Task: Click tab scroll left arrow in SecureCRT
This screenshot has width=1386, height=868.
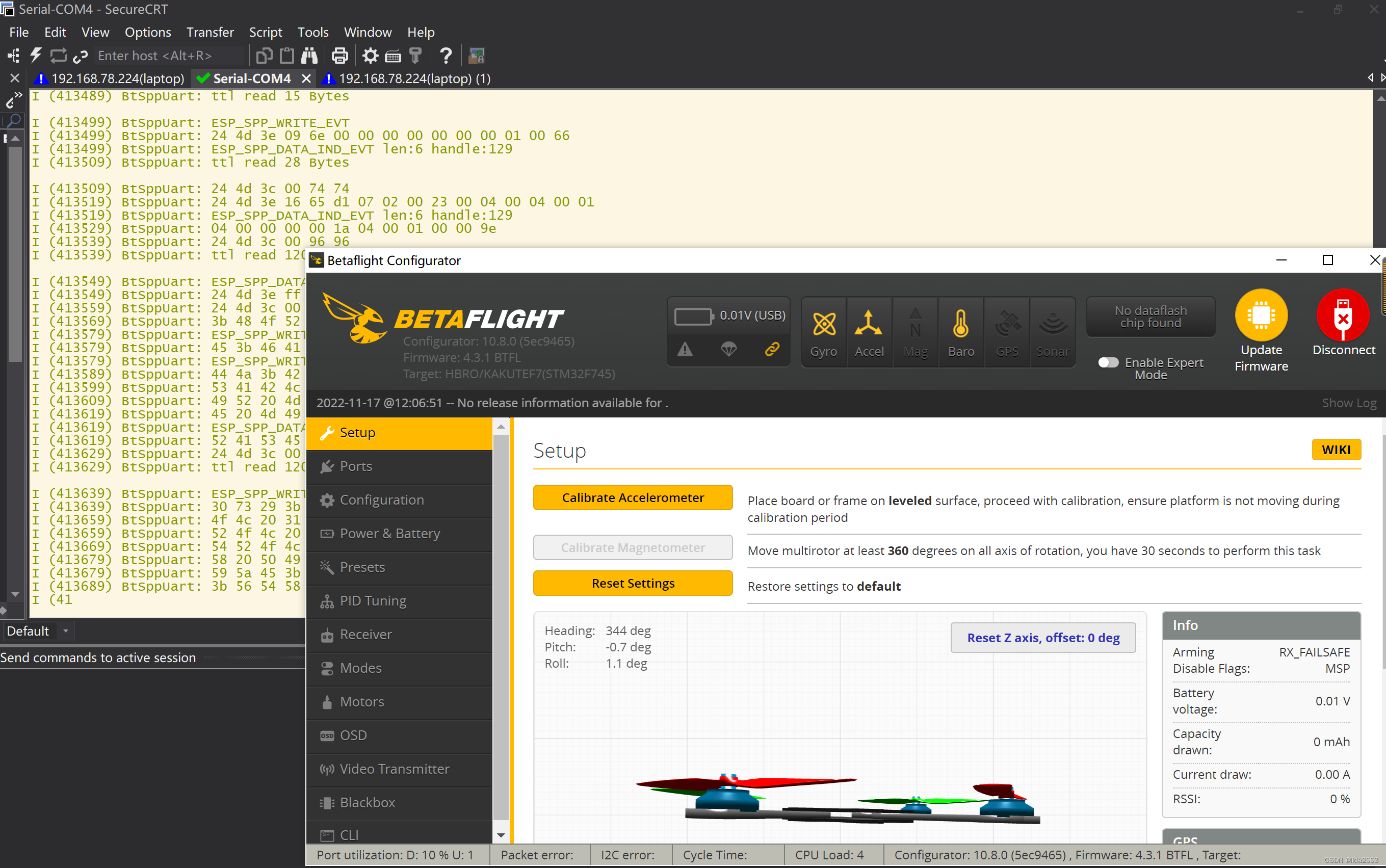Action: pos(1371,77)
